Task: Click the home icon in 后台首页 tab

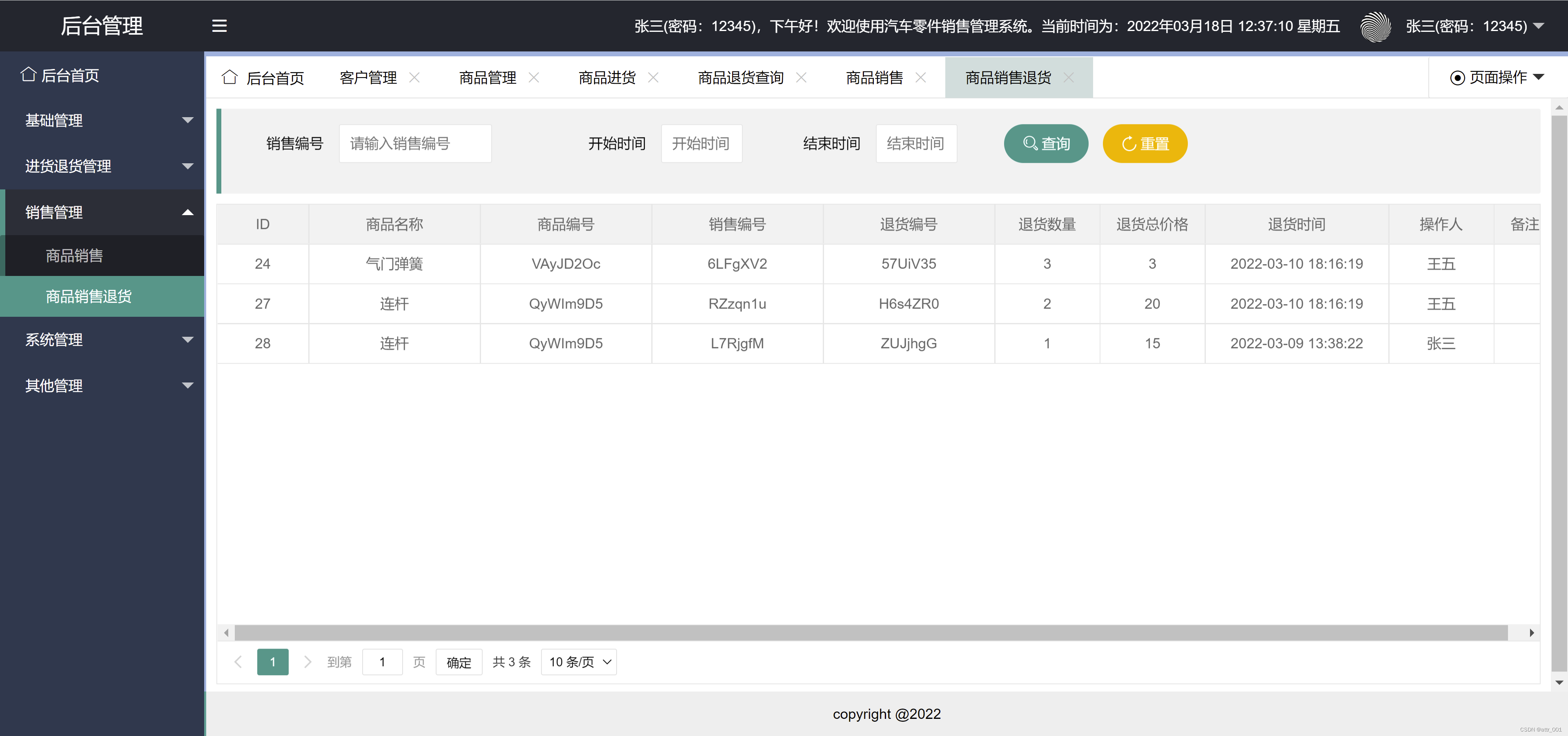Action: click(229, 77)
